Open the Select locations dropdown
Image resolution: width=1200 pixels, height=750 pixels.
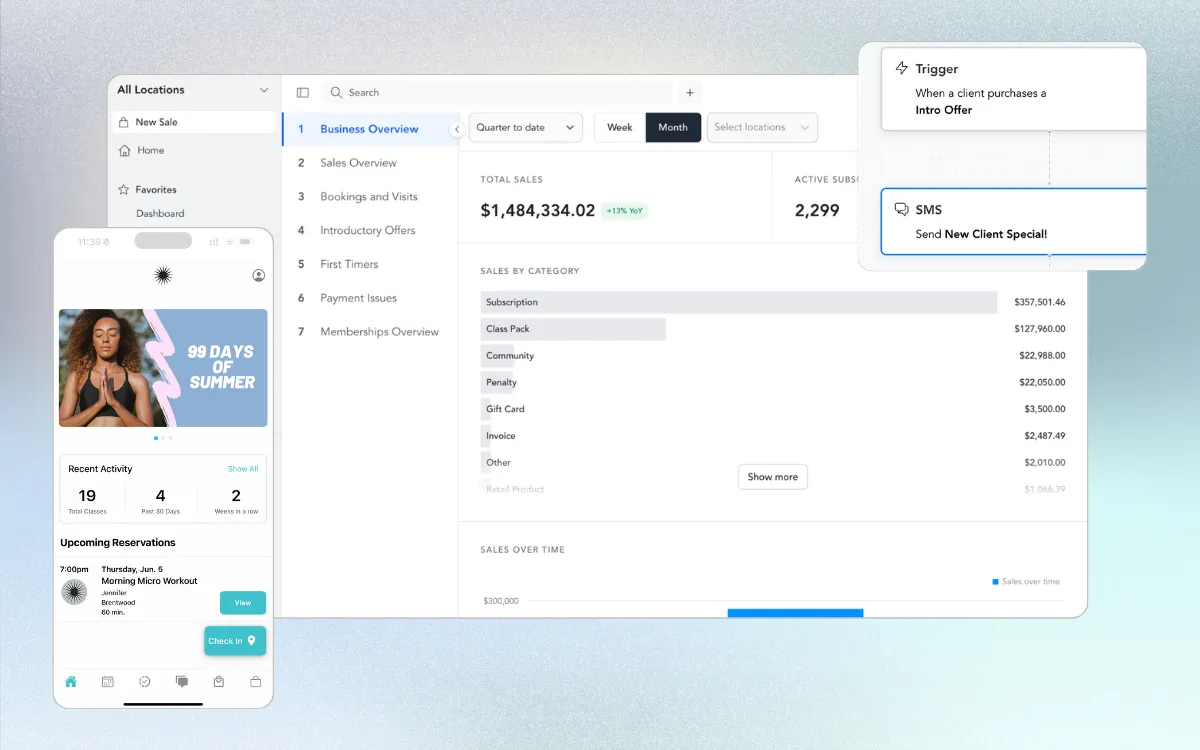(x=762, y=127)
